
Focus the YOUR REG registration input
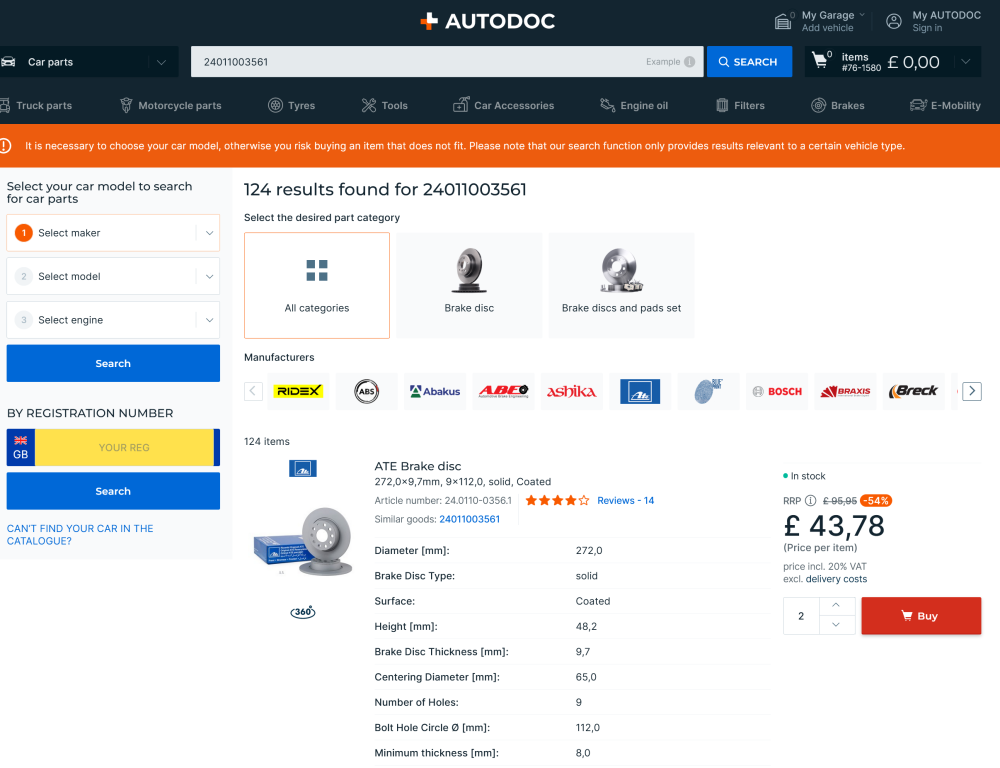(x=124, y=448)
